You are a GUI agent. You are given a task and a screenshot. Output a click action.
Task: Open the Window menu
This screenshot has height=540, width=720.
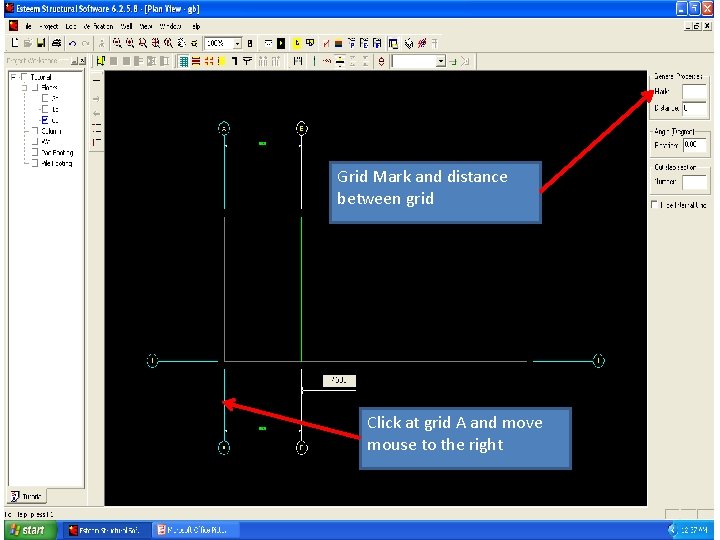170,26
